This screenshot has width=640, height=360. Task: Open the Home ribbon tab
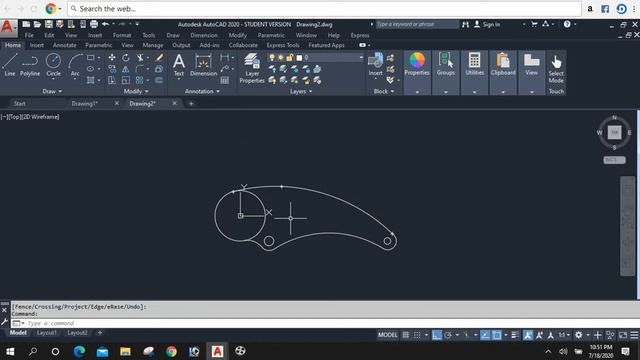(13, 45)
